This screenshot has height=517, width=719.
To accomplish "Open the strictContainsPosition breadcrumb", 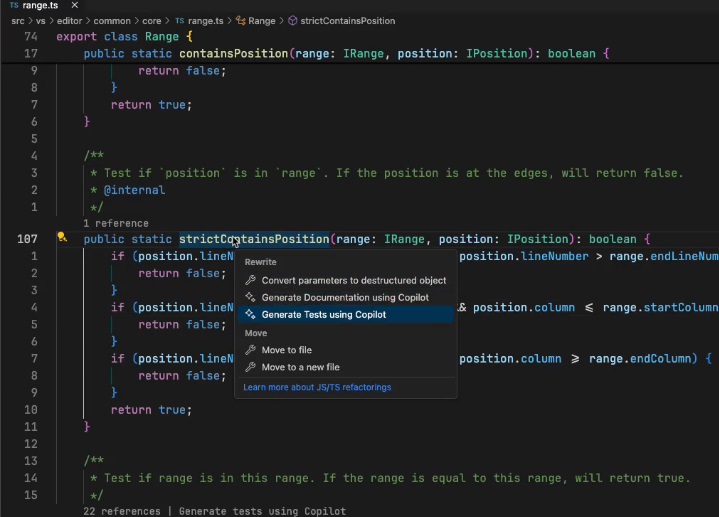I will pyautogui.click(x=348, y=21).
